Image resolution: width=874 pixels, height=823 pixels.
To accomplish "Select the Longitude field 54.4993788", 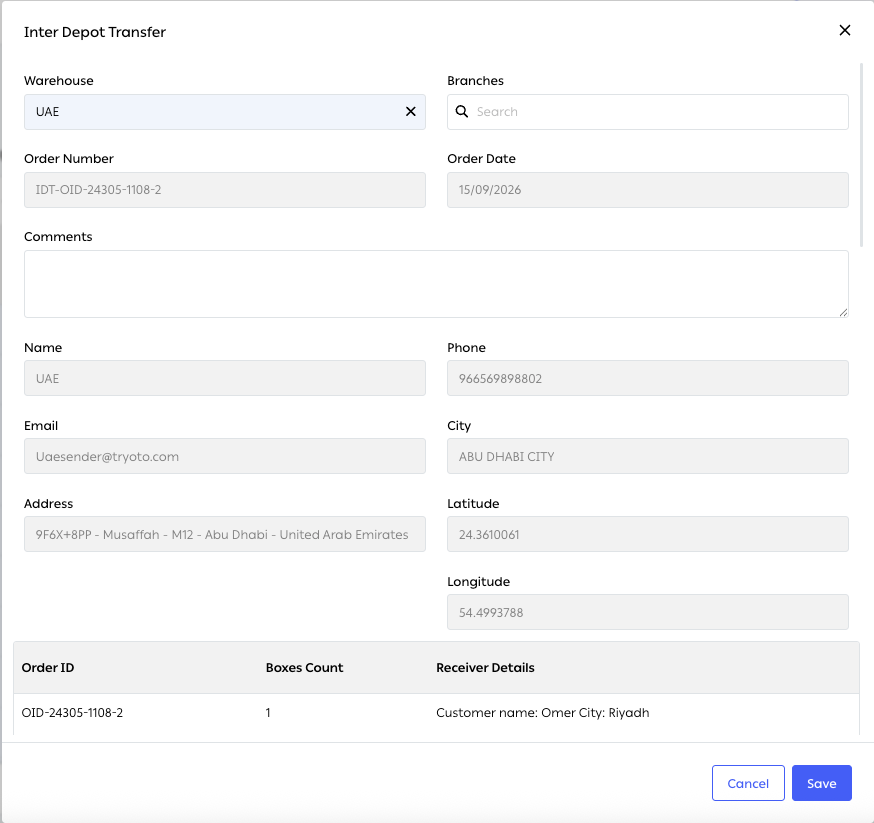I will [x=648, y=612].
